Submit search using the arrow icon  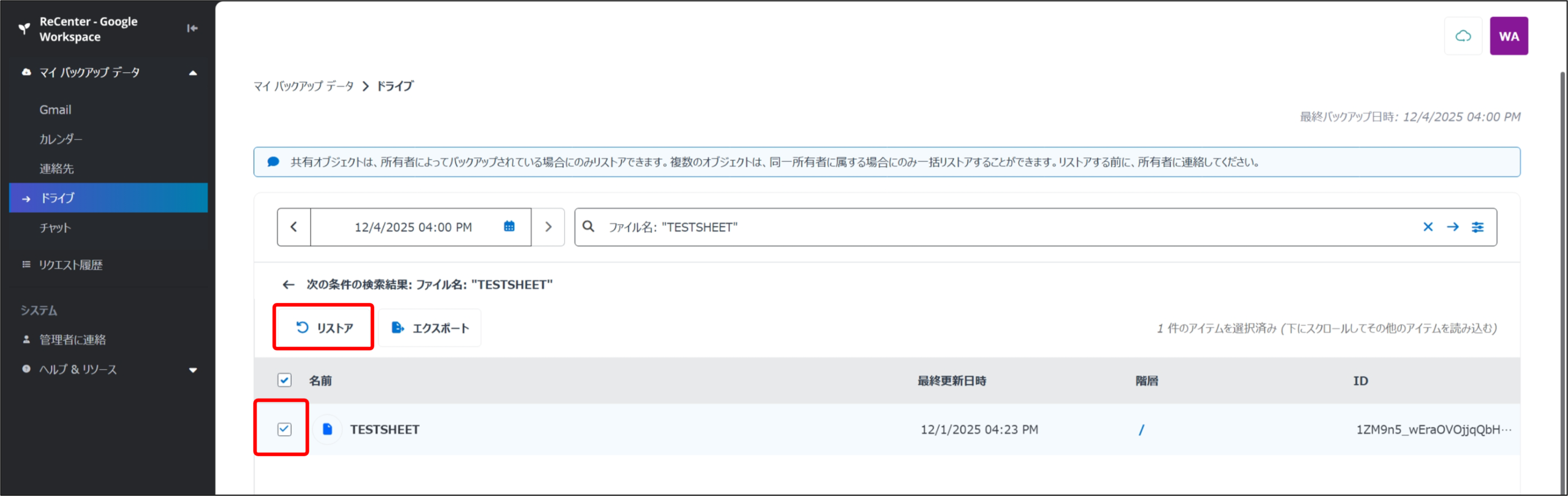tap(1453, 227)
